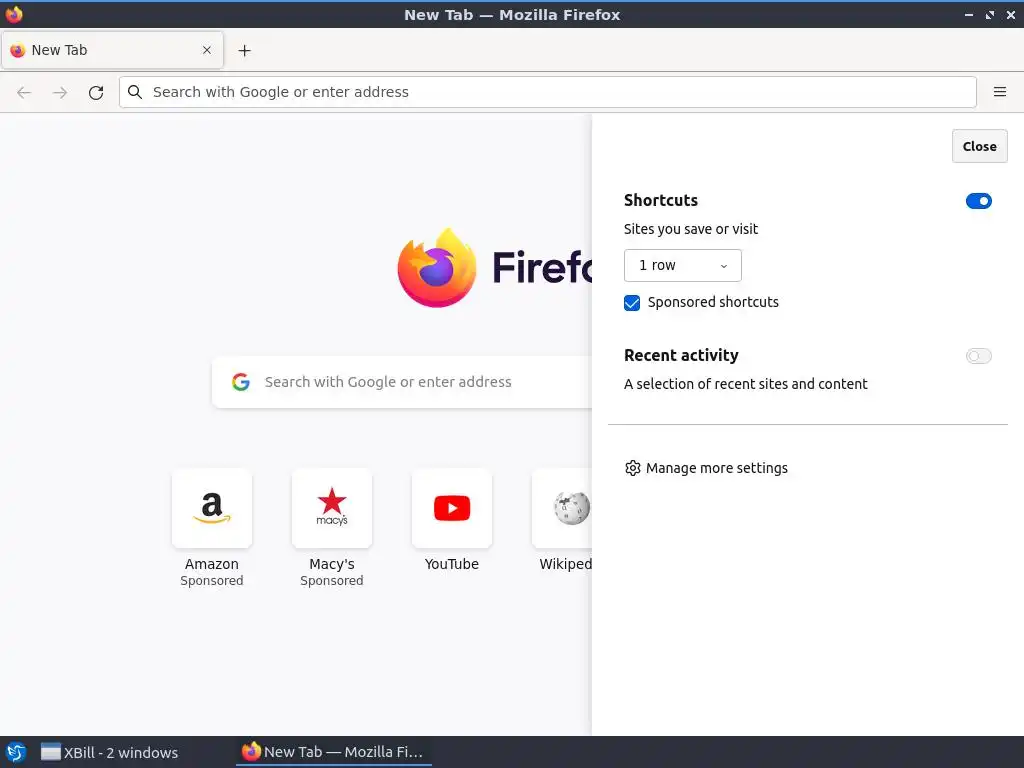1024x768 pixels.
Task: Reload the current page
Action: pyautogui.click(x=96, y=92)
